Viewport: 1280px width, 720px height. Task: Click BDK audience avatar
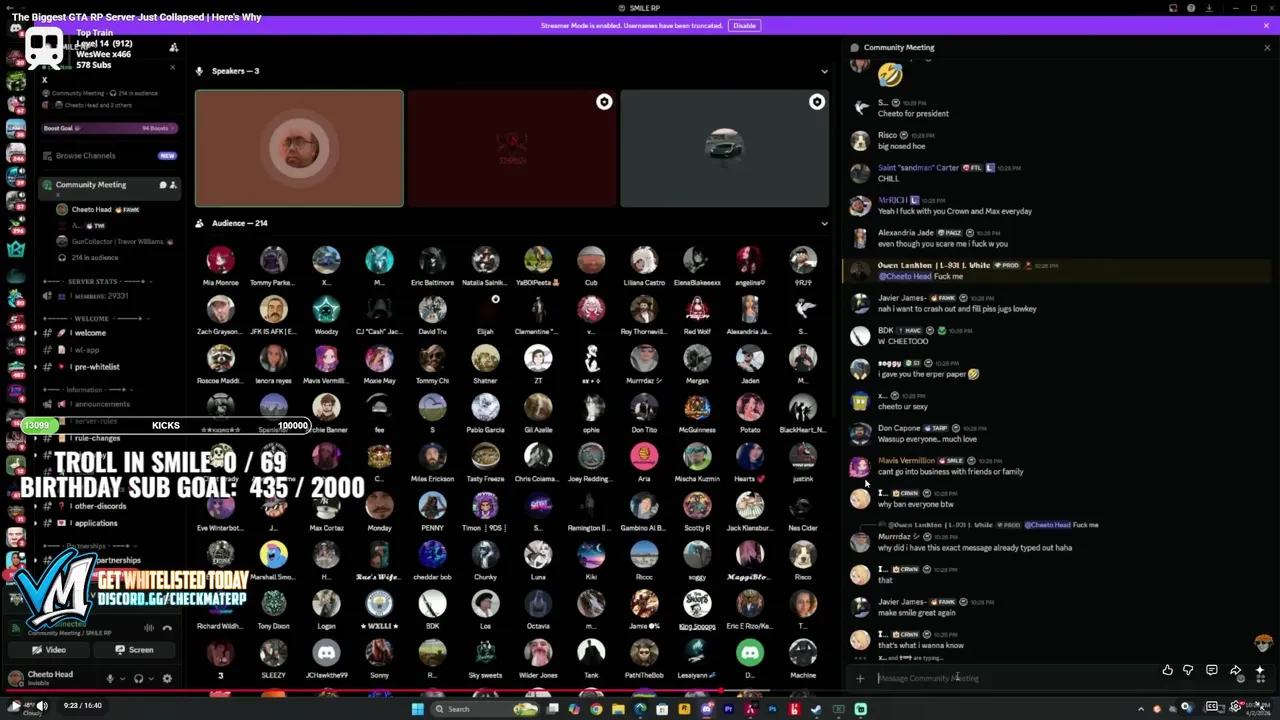pyautogui.click(x=432, y=604)
